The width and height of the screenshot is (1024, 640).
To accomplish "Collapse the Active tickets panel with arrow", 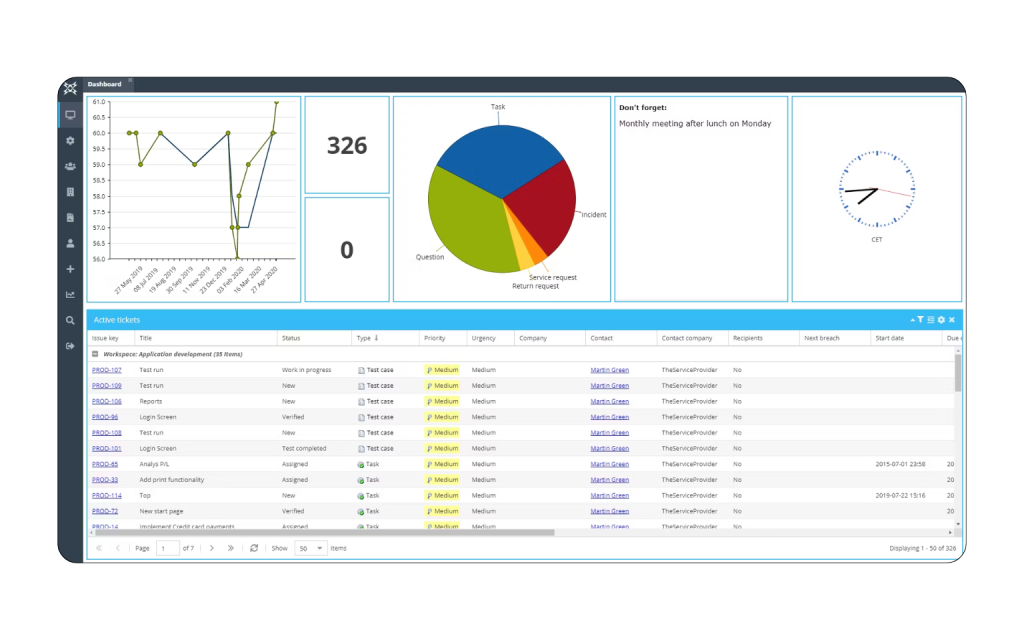I will coord(912,320).
